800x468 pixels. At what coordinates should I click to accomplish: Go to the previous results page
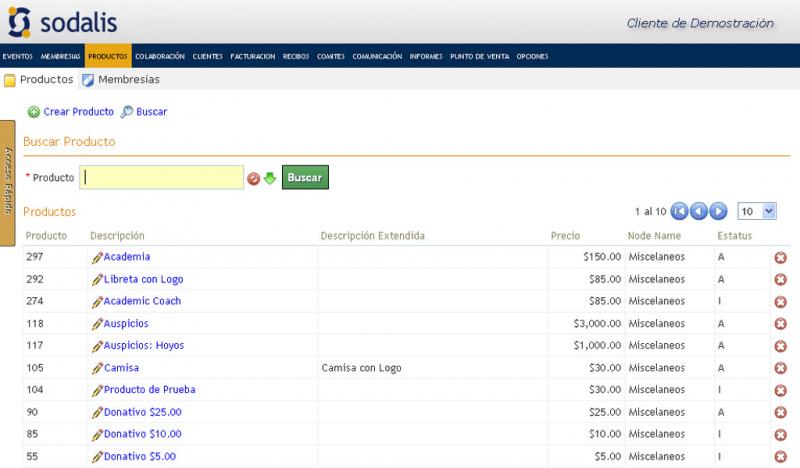coord(700,211)
